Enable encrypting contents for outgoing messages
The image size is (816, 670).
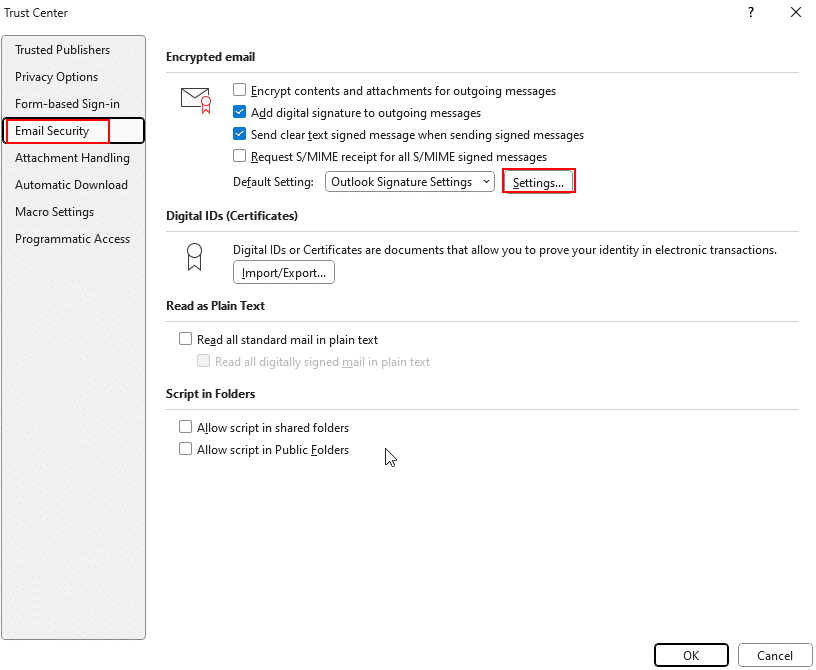coord(239,90)
